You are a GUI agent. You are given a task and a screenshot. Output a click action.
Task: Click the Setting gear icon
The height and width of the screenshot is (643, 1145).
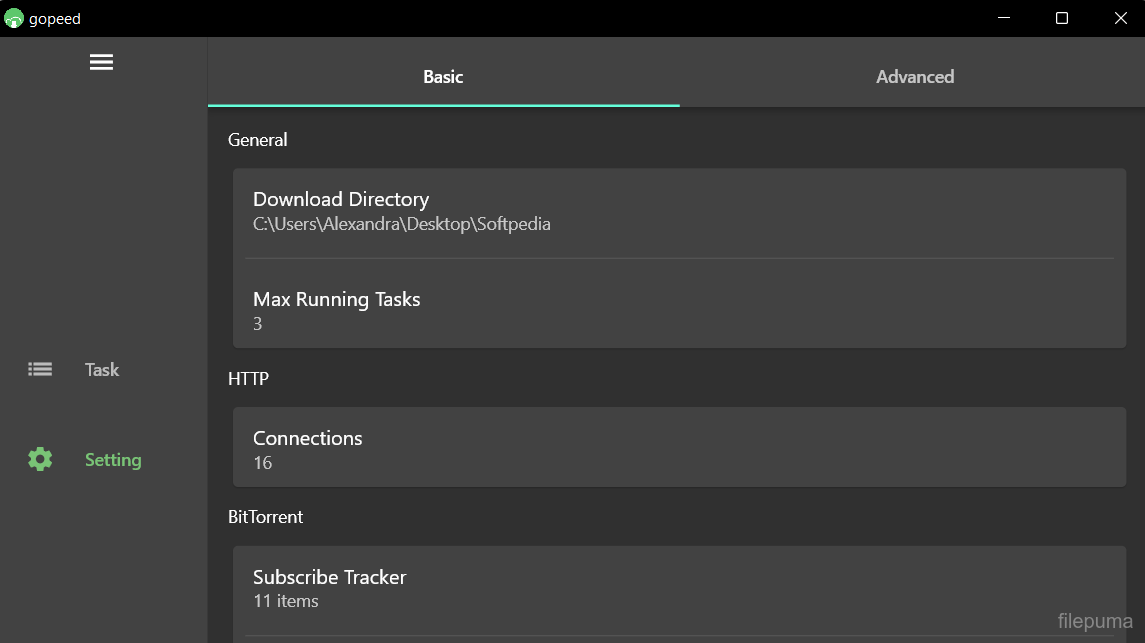[40, 460]
